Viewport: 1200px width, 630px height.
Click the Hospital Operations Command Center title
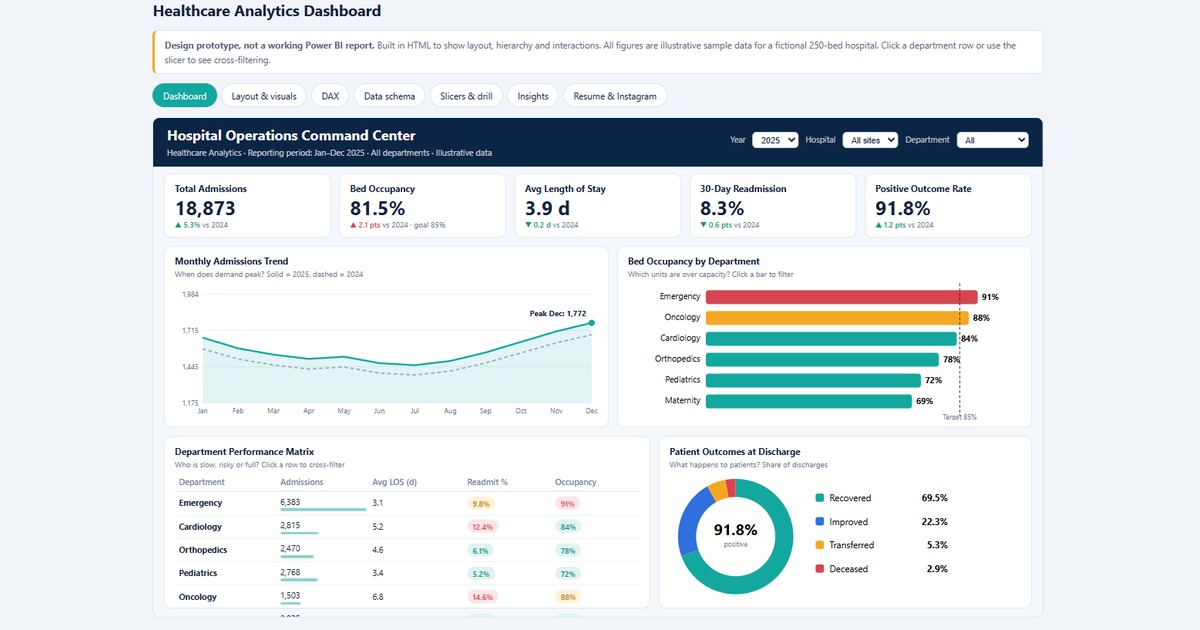pos(291,135)
